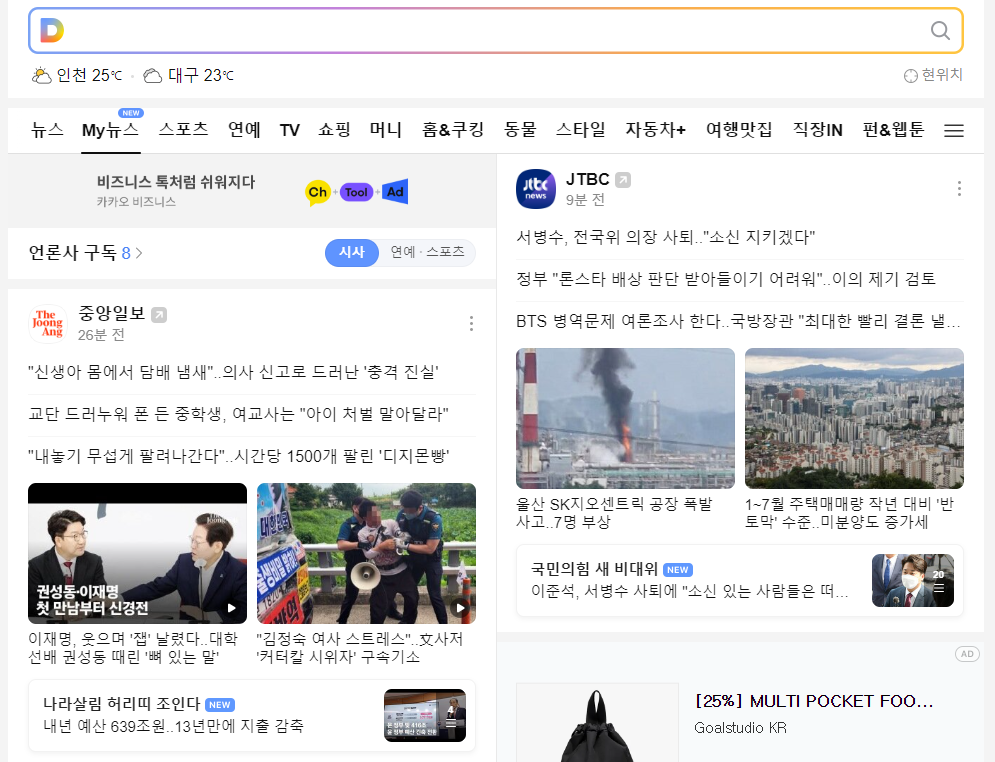Click the external link icon beside JTBC
This screenshot has width=995, height=762.
click(623, 180)
